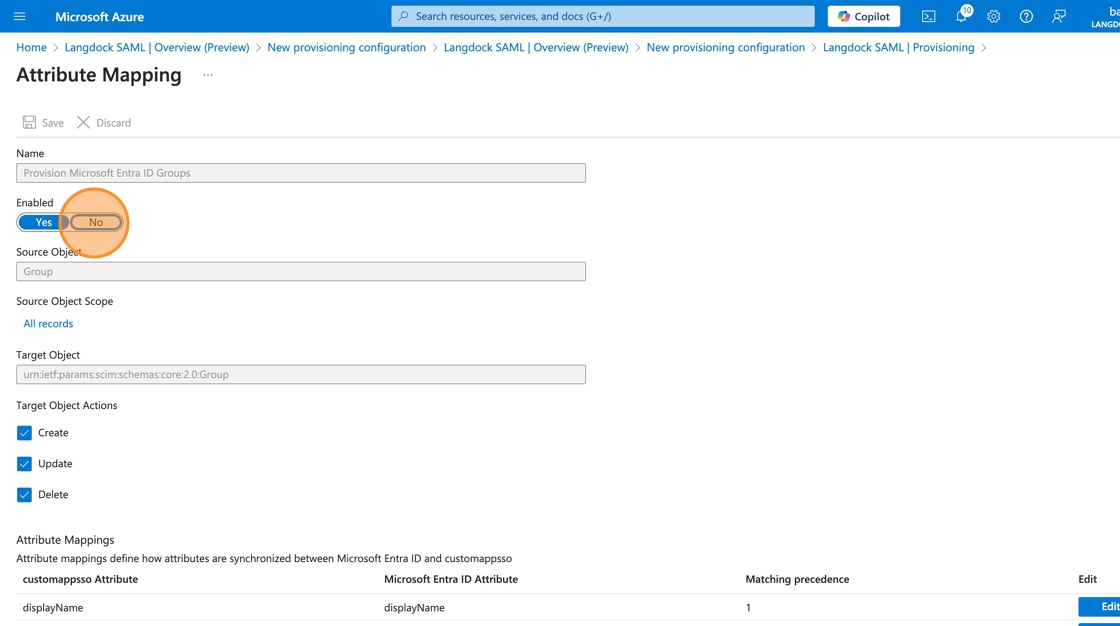Click the Target Object urn schema field
Viewport: 1120px width, 626px height.
coord(301,374)
